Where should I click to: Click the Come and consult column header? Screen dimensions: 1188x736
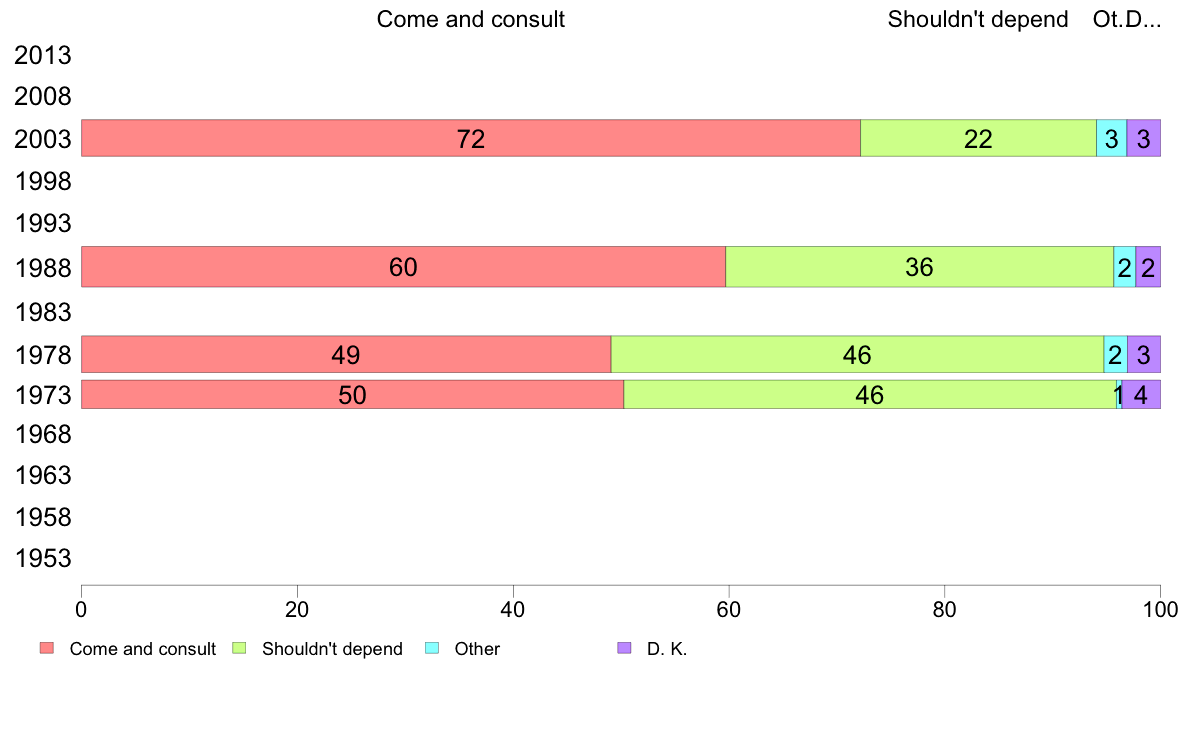[471, 19]
